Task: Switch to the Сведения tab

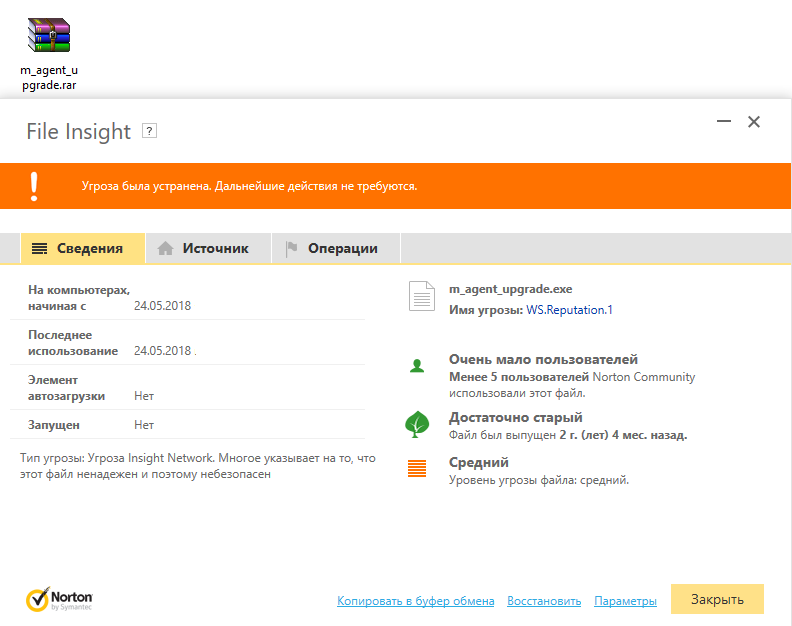Action: (83, 249)
